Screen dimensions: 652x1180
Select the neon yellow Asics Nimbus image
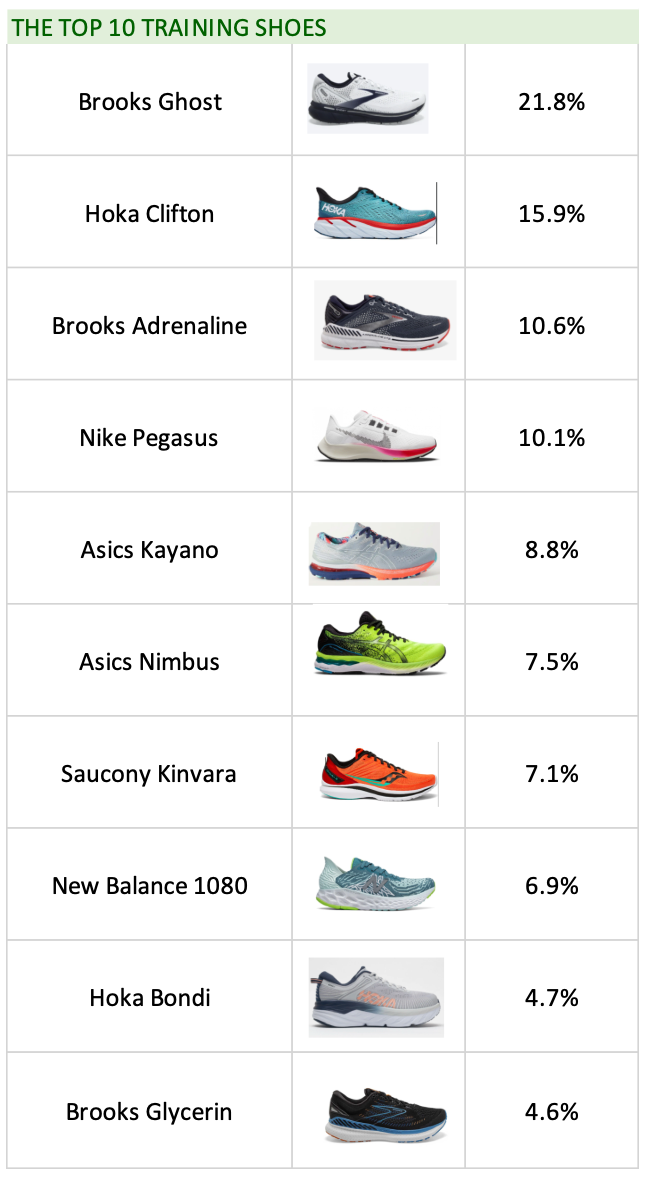tap(380, 643)
